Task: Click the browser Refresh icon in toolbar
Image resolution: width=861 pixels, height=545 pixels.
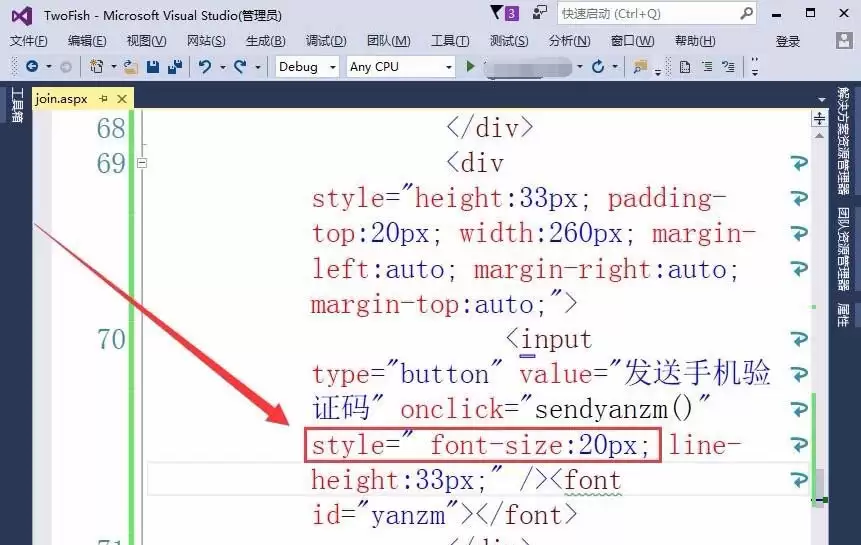Action: (x=598, y=67)
